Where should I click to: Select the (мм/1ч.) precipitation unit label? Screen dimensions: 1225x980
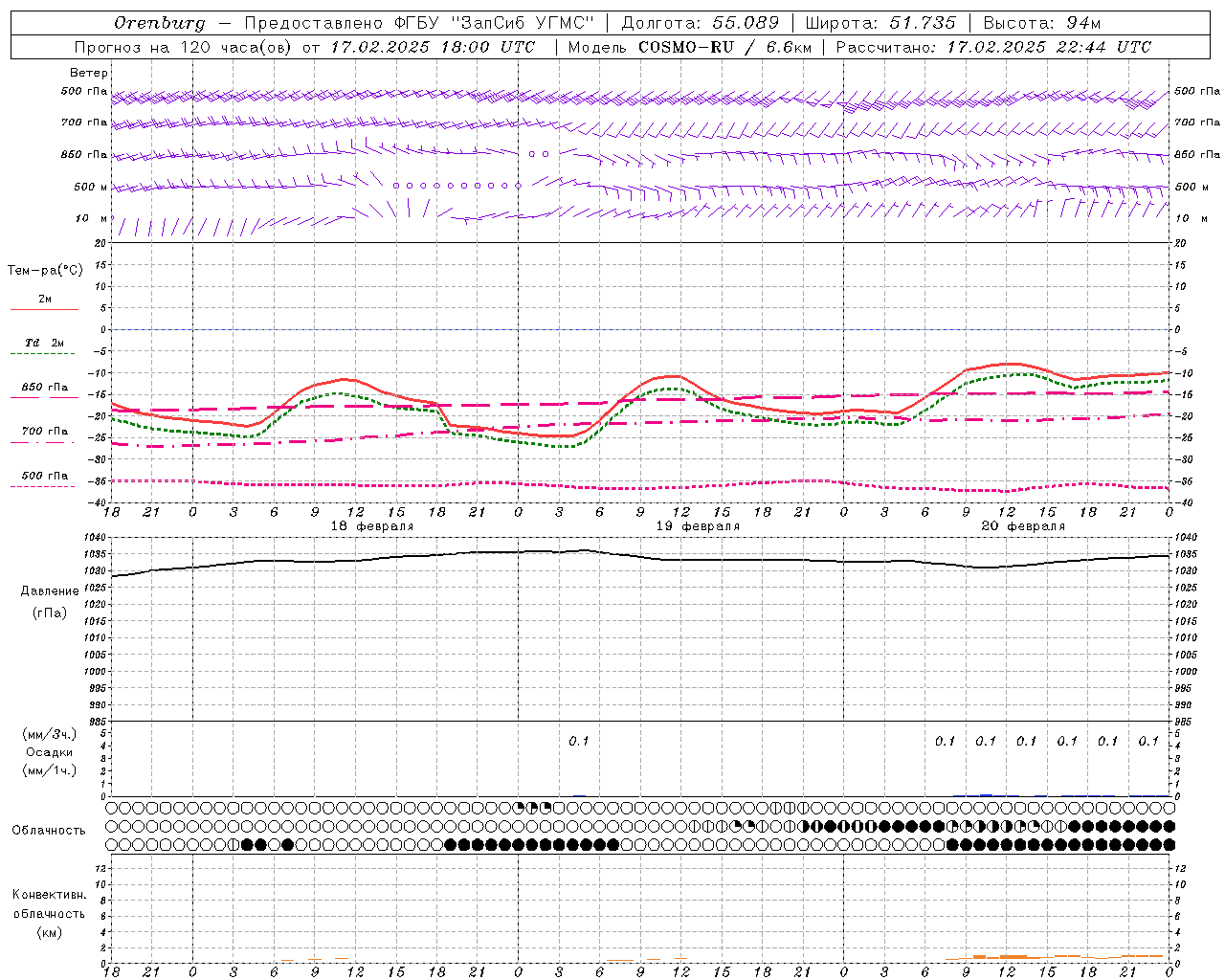point(50,770)
